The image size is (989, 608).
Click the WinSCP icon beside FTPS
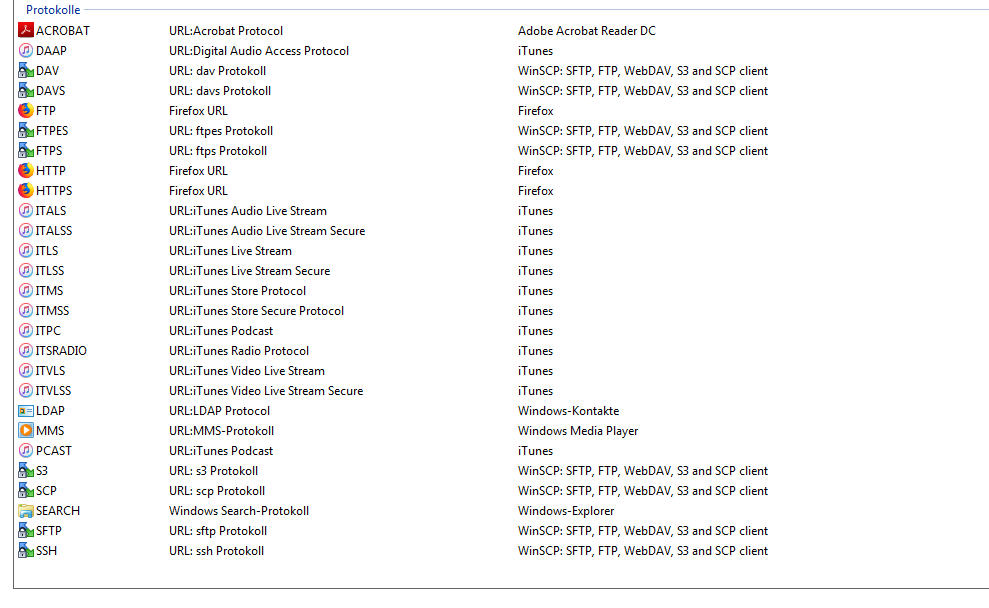click(26, 151)
